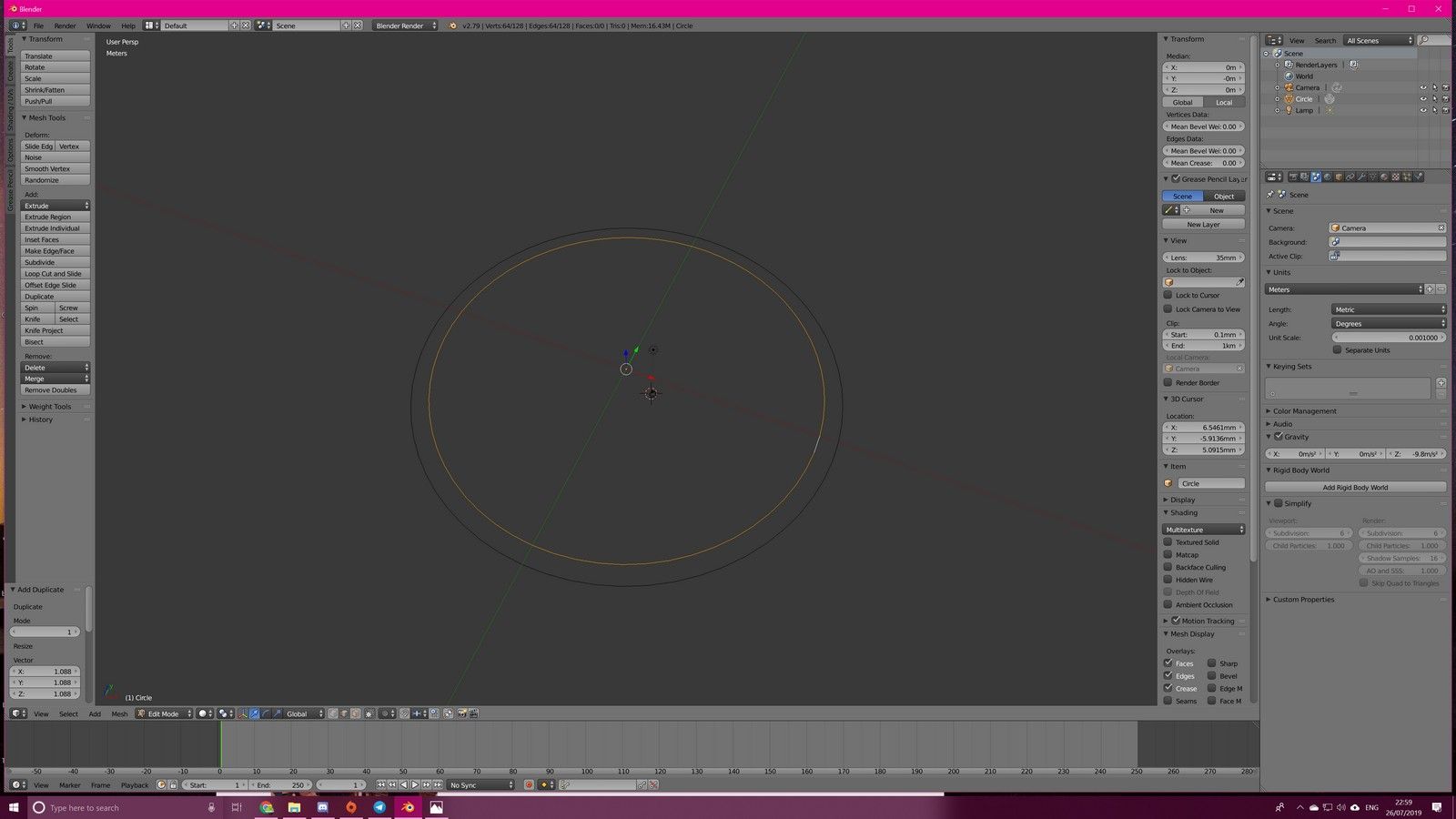
Task: Click New Layer grease pencil button
Action: pyautogui.click(x=1203, y=224)
